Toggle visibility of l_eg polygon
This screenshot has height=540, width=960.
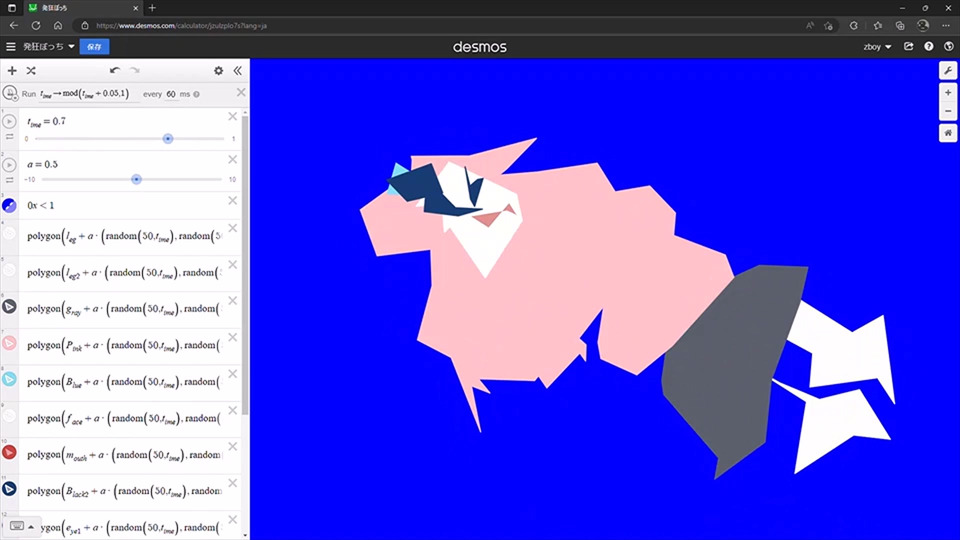coord(9,234)
